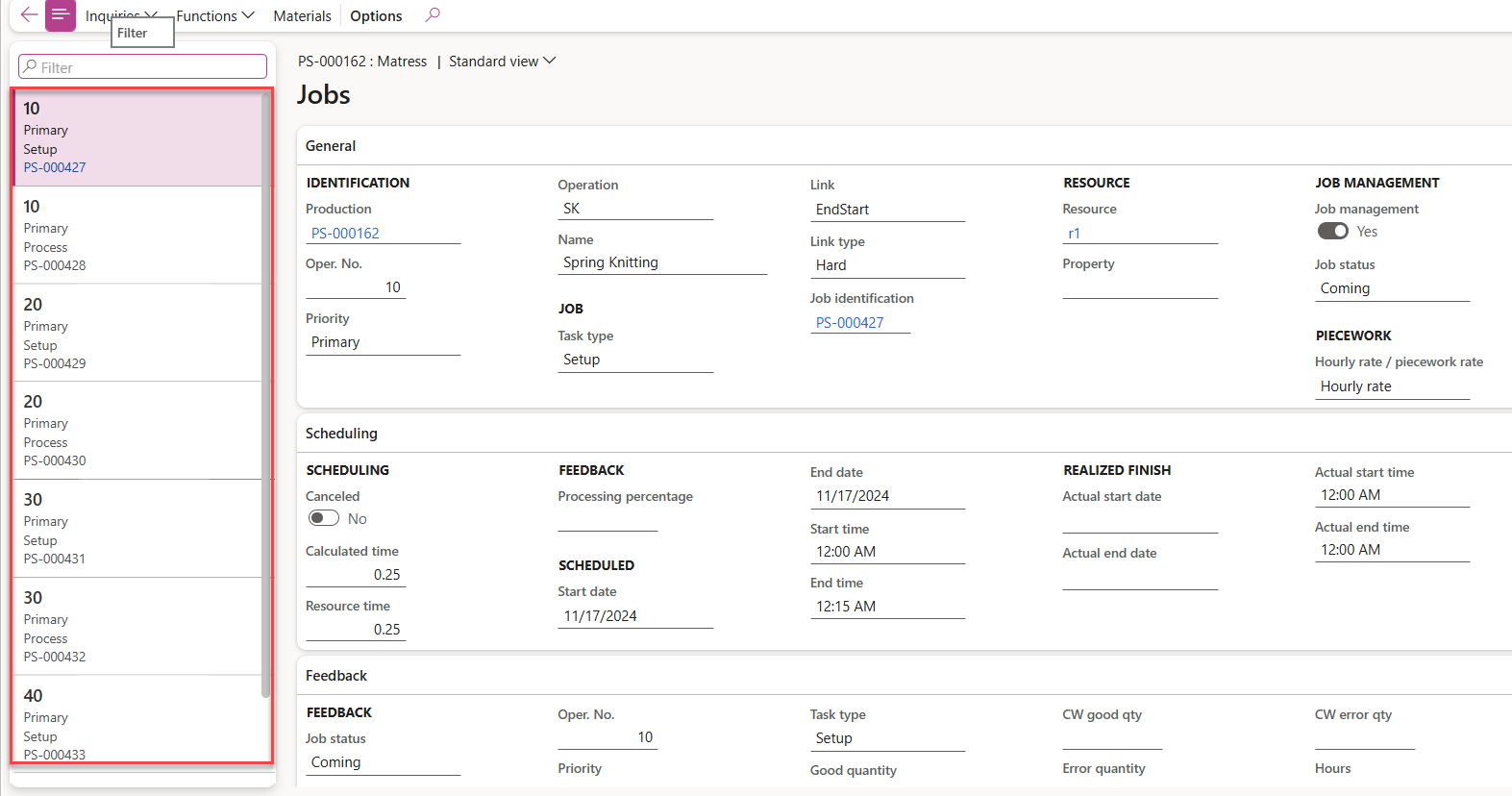The height and width of the screenshot is (796, 1512).
Task: Click the Processing percentage field
Action: tap(607, 520)
